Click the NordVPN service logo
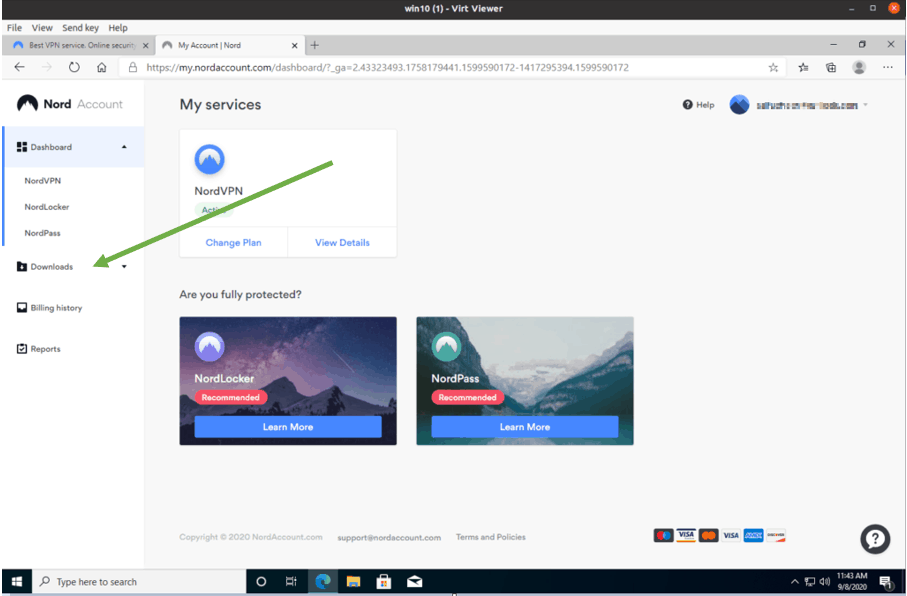The height and width of the screenshot is (596, 907). (x=209, y=160)
